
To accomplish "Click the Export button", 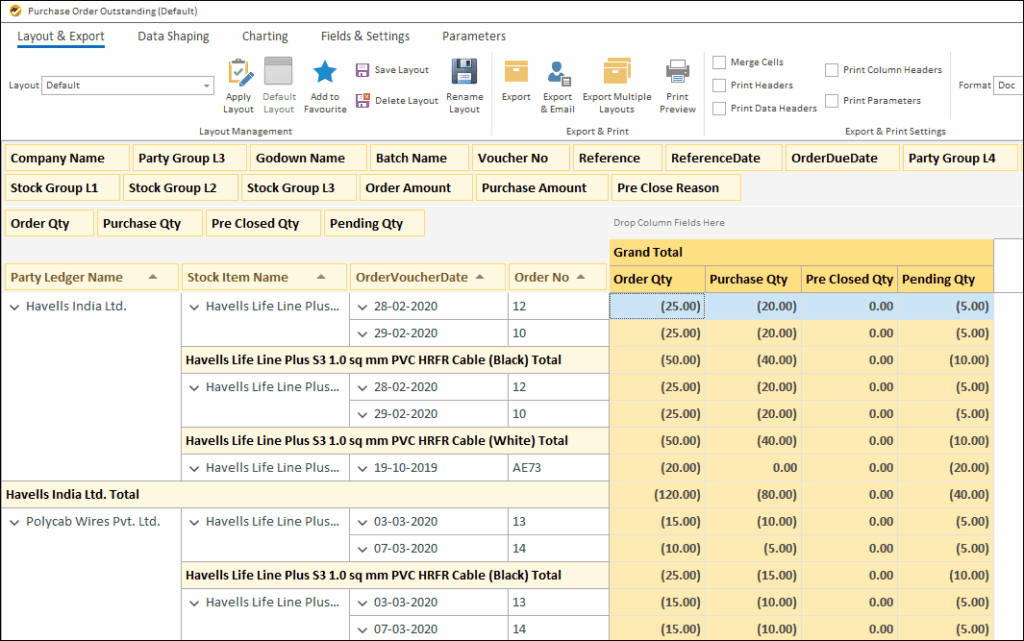I will coord(516,84).
